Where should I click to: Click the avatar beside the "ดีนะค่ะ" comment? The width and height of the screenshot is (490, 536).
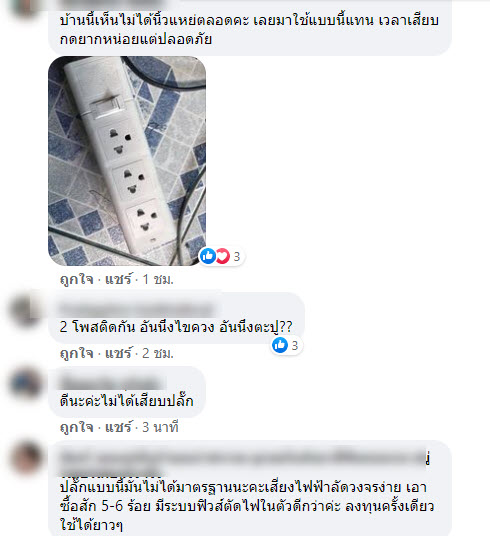[x=26, y=384]
